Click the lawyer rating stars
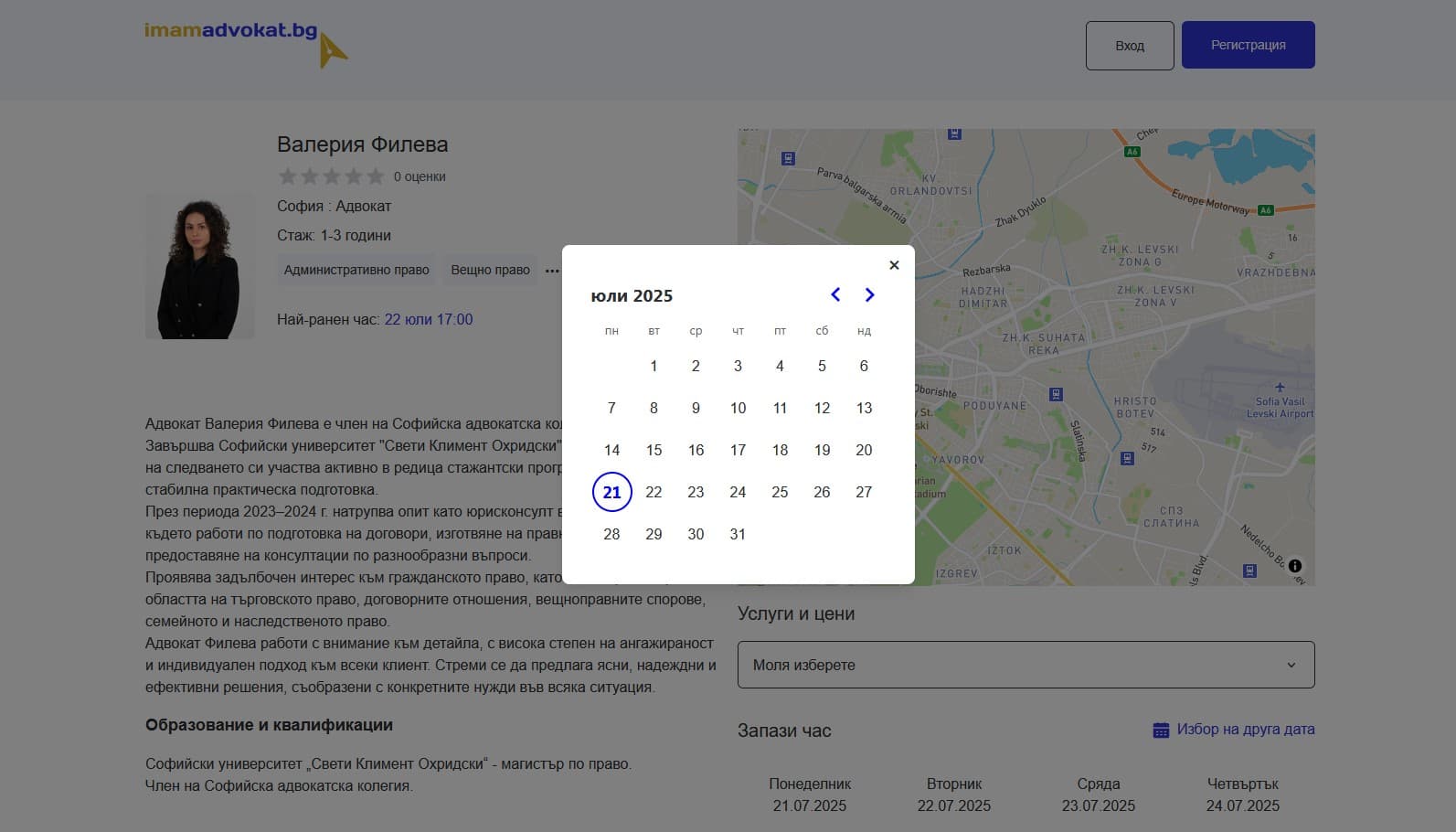The height and width of the screenshot is (832, 1456). 331,176
